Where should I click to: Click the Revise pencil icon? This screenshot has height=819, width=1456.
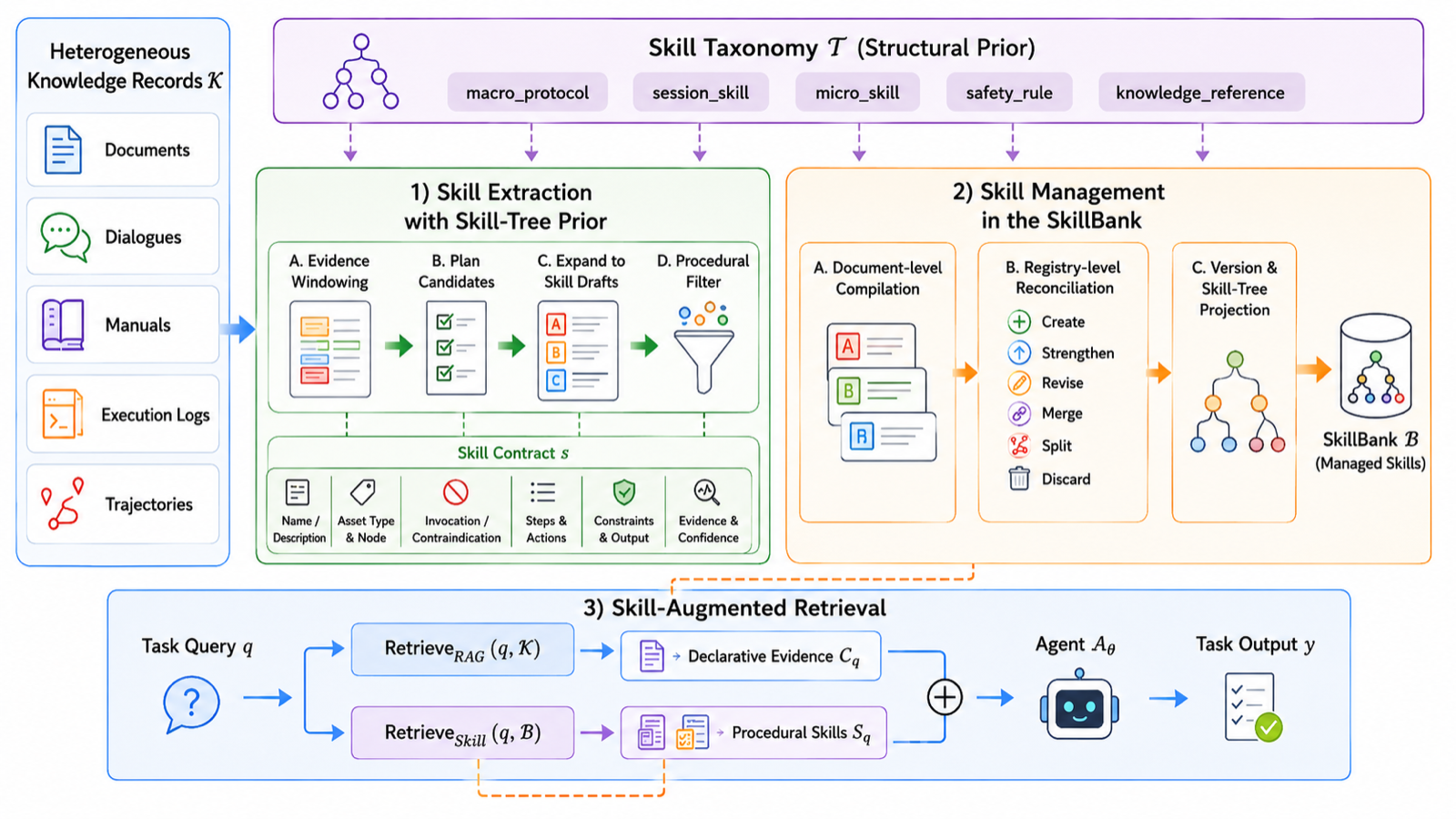tap(1019, 383)
